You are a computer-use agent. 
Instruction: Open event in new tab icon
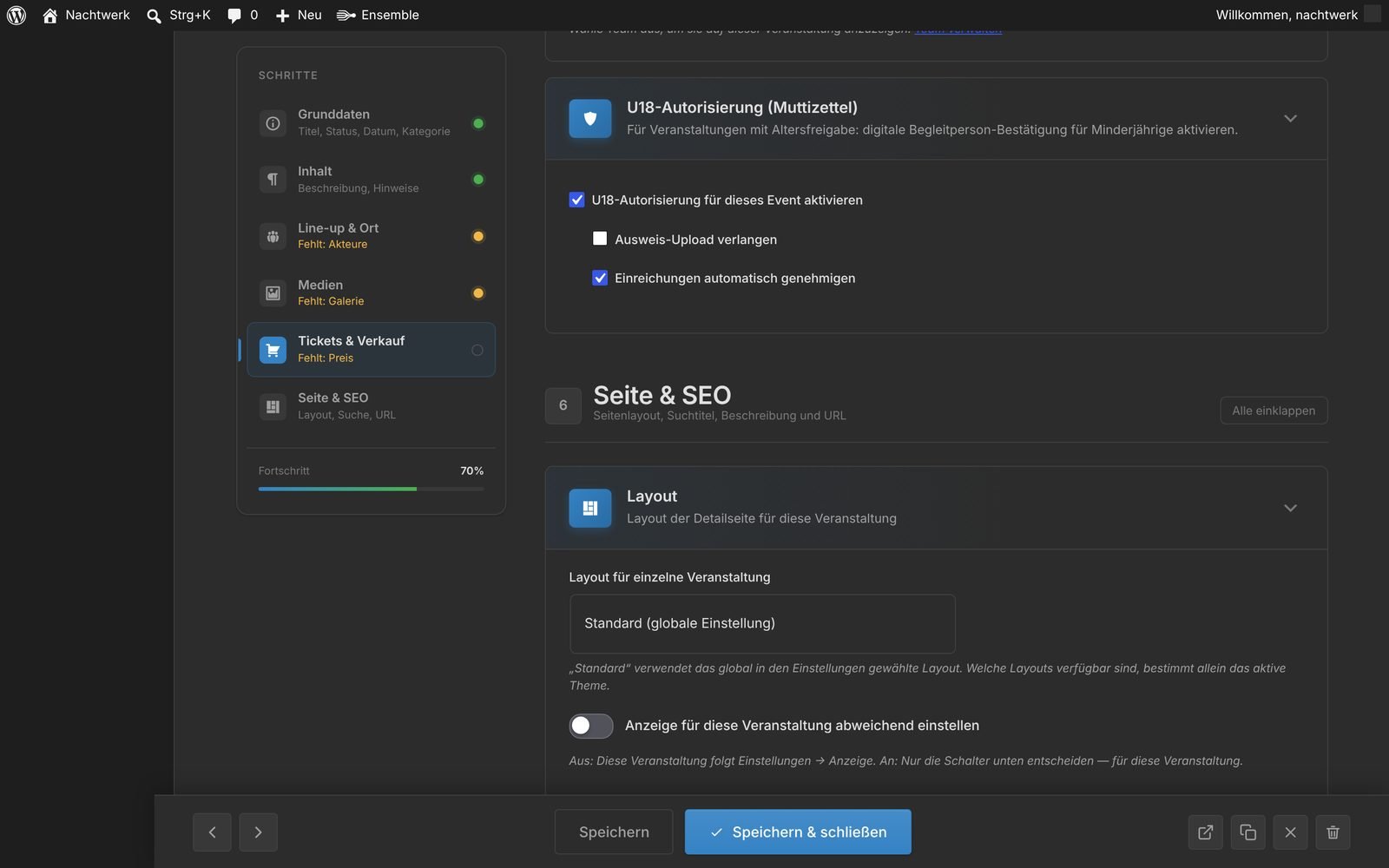[1205, 832]
